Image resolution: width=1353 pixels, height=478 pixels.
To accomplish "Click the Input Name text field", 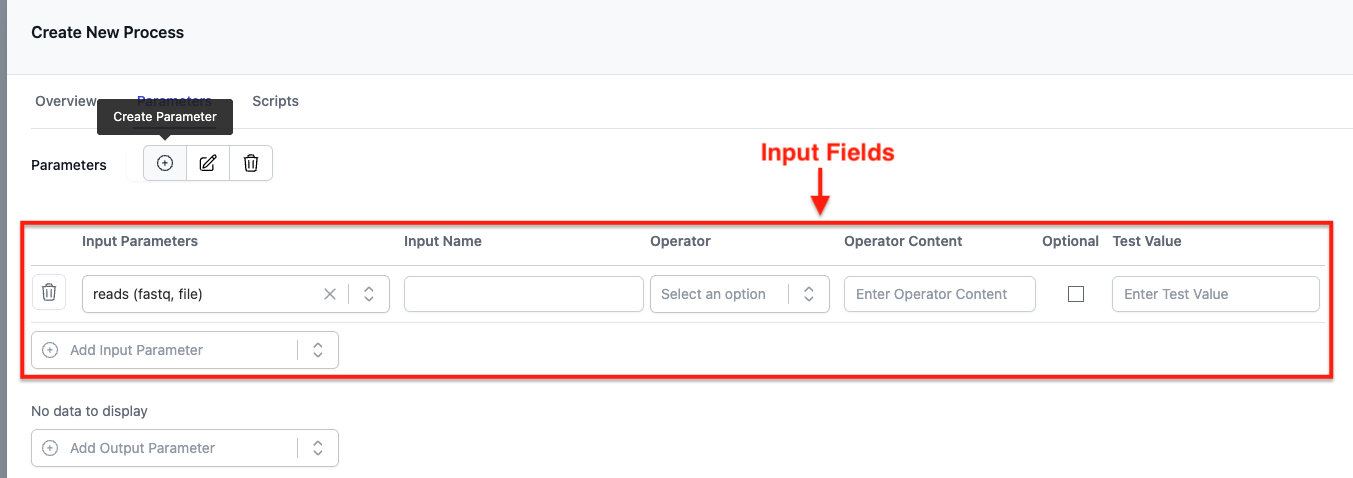I will 523,294.
